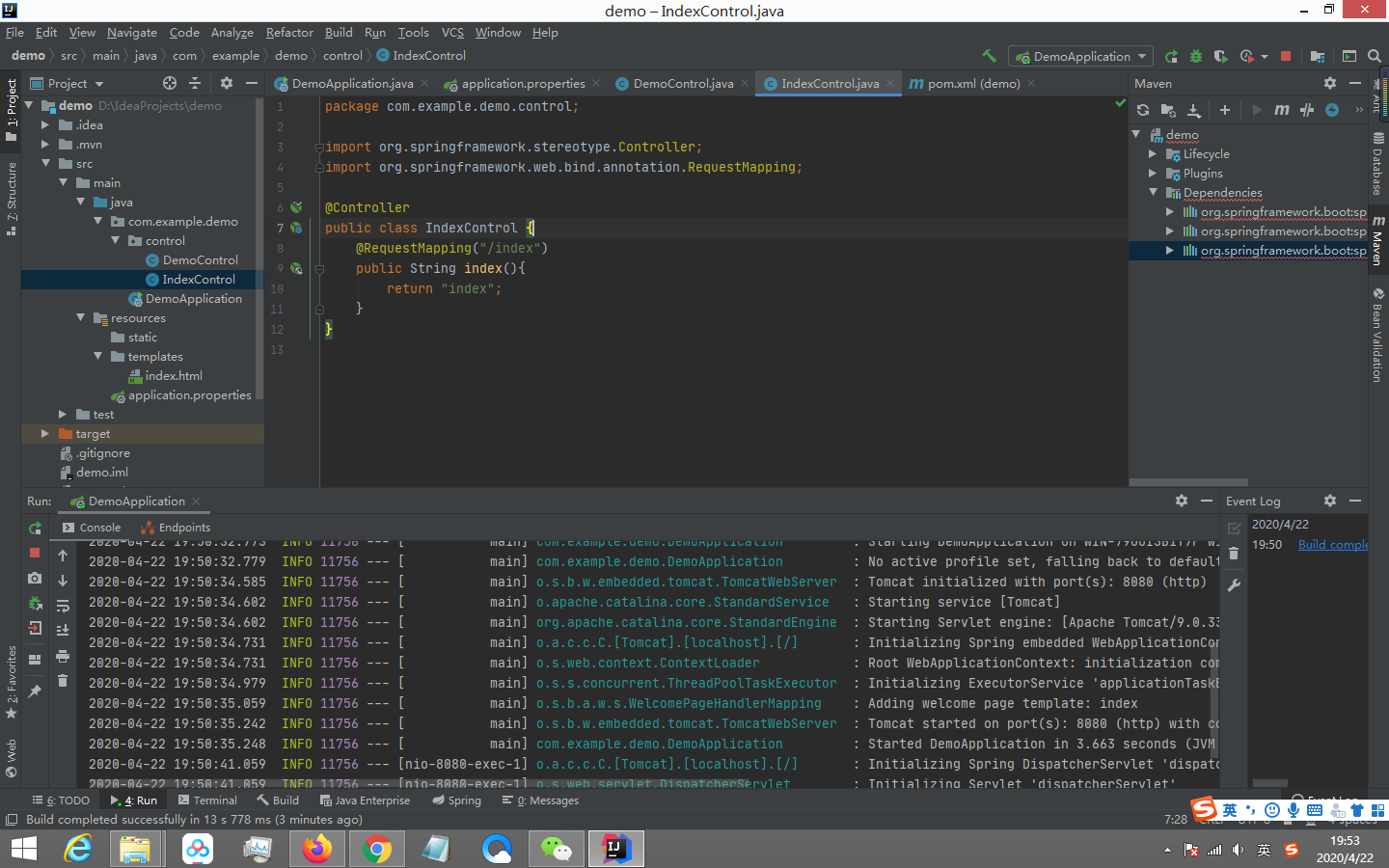
Task: Close the IndexControl.java tab
Action: pos(890,83)
